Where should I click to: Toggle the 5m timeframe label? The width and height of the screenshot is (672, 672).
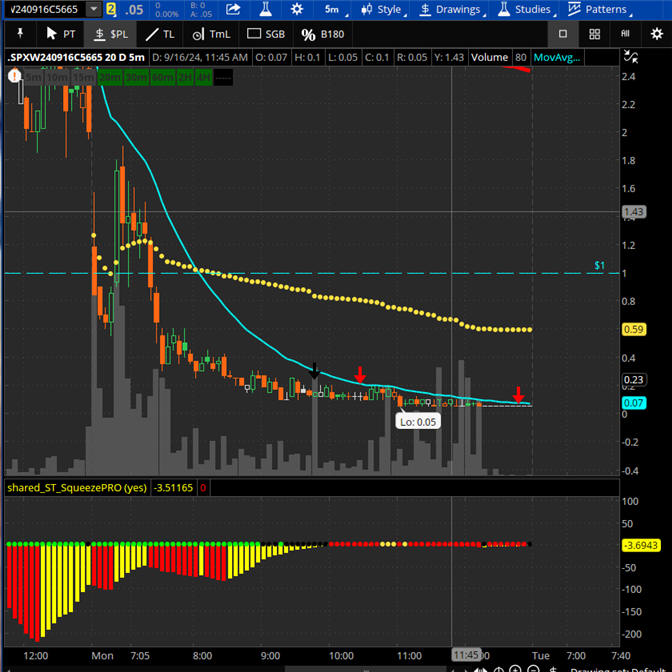(x=33, y=78)
